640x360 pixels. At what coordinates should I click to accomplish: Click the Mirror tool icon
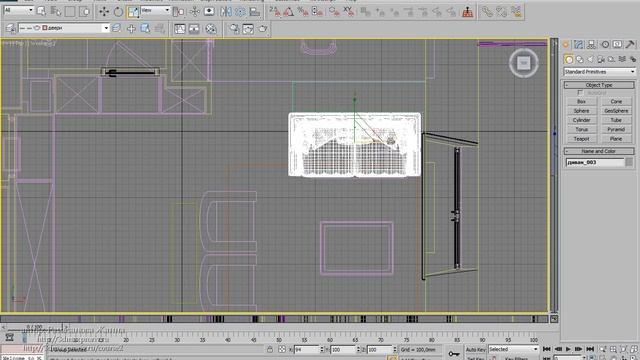226,12
